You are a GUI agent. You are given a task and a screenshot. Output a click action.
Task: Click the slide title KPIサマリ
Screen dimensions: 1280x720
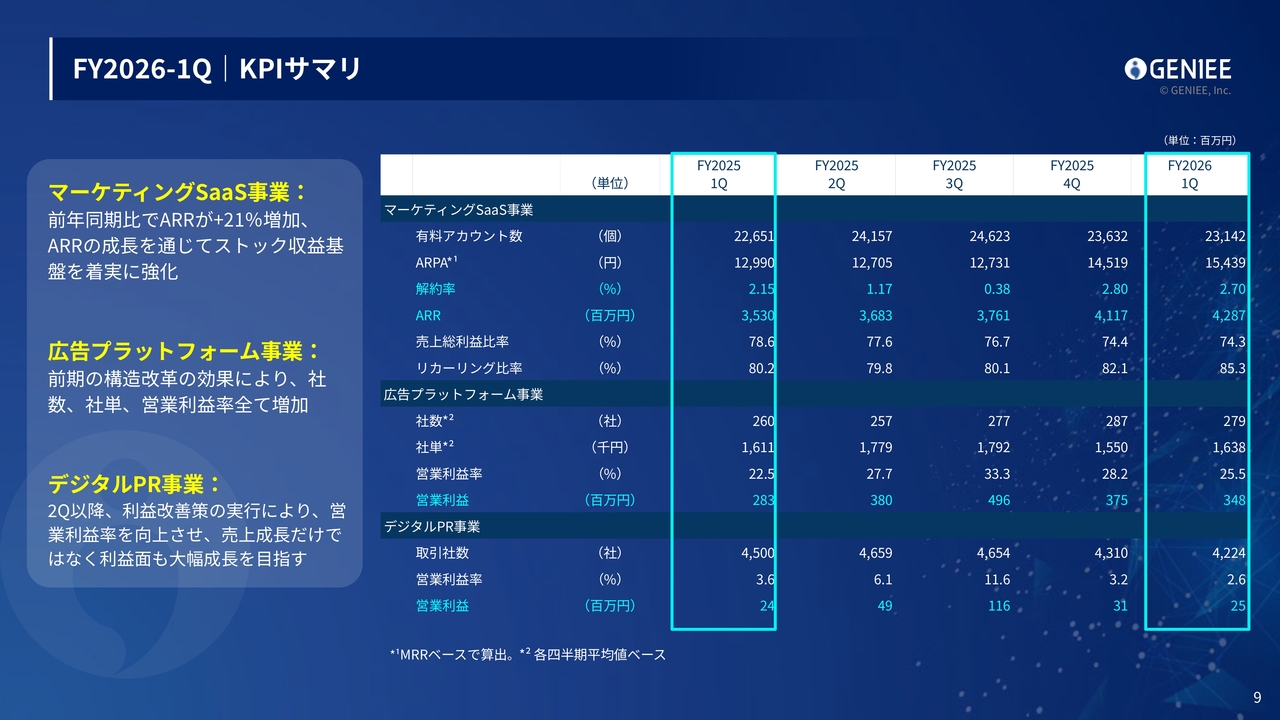pyautogui.click(x=300, y=69)
